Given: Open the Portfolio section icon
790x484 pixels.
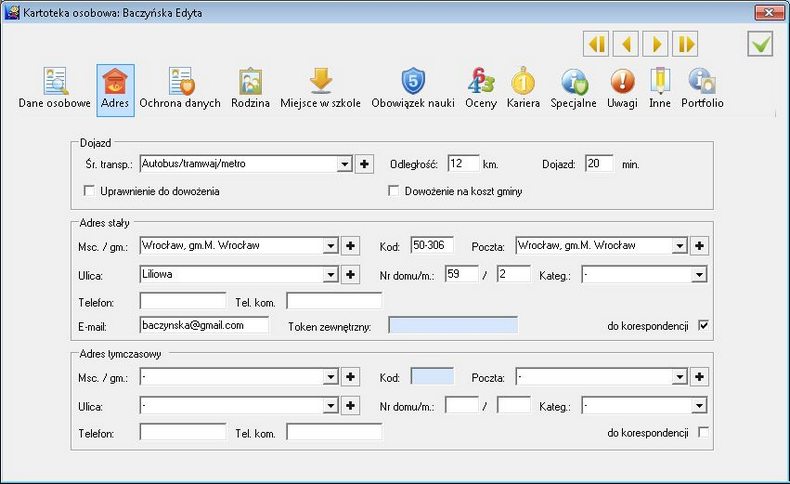Looking at the screenshot, I should [x=702, y=81].
